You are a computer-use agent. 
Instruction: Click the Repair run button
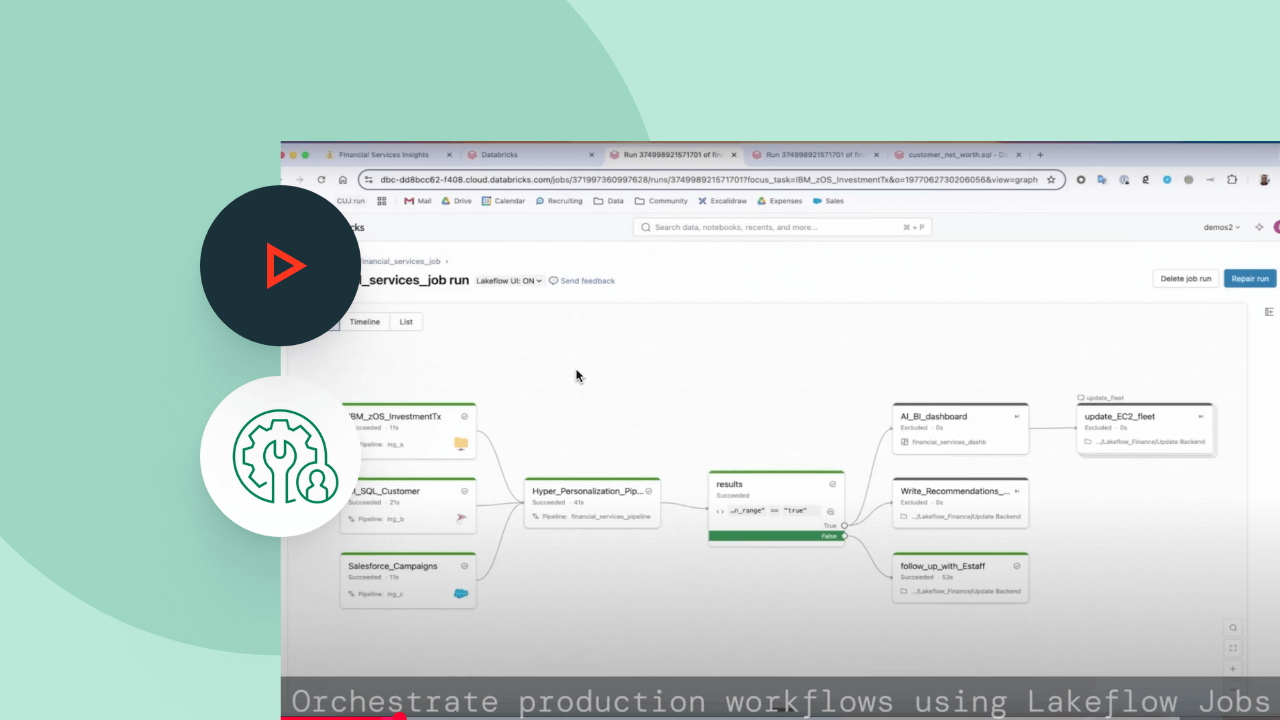(1249, 279)
